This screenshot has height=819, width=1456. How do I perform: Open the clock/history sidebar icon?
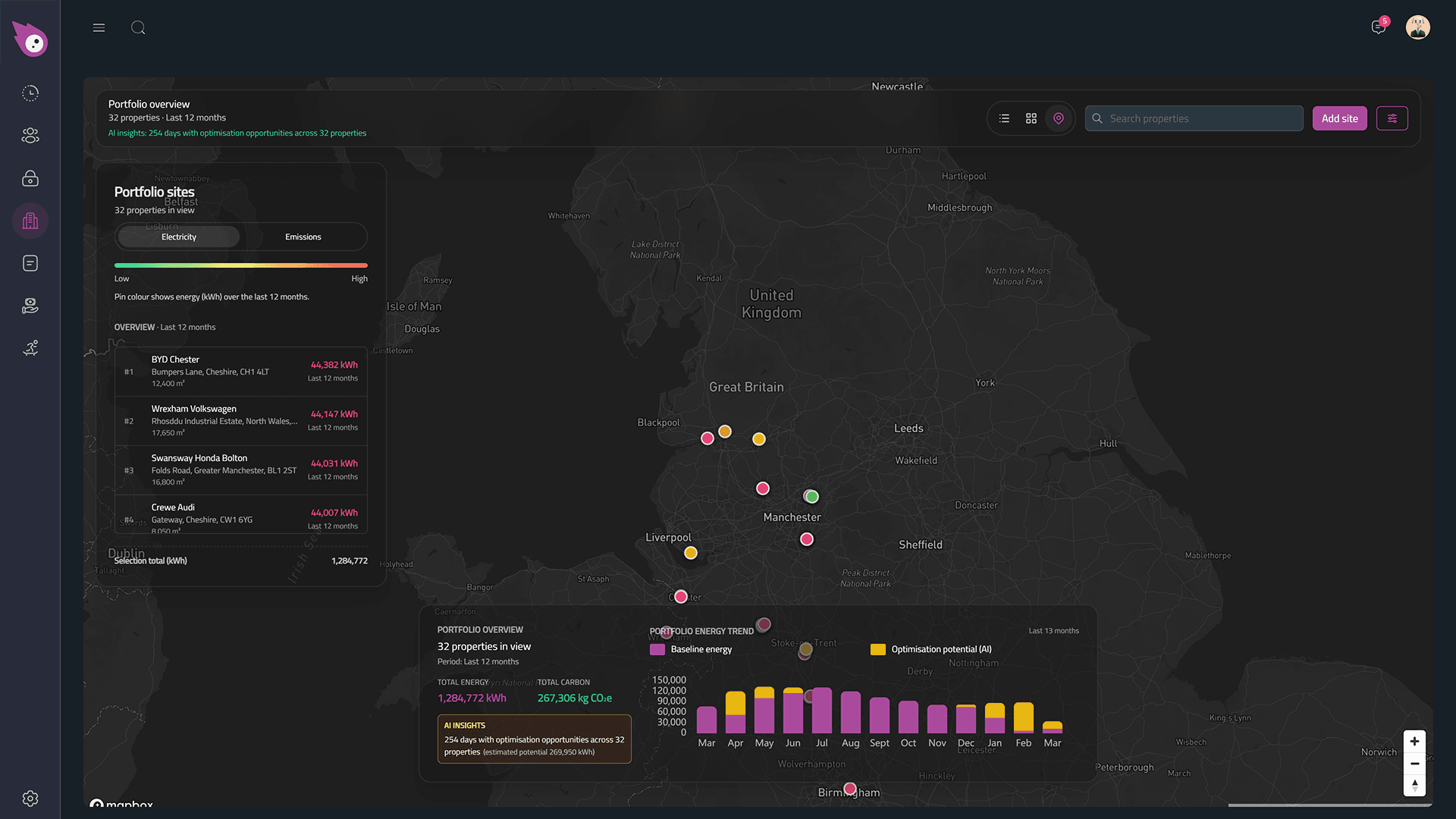click(x=30, y=93)
